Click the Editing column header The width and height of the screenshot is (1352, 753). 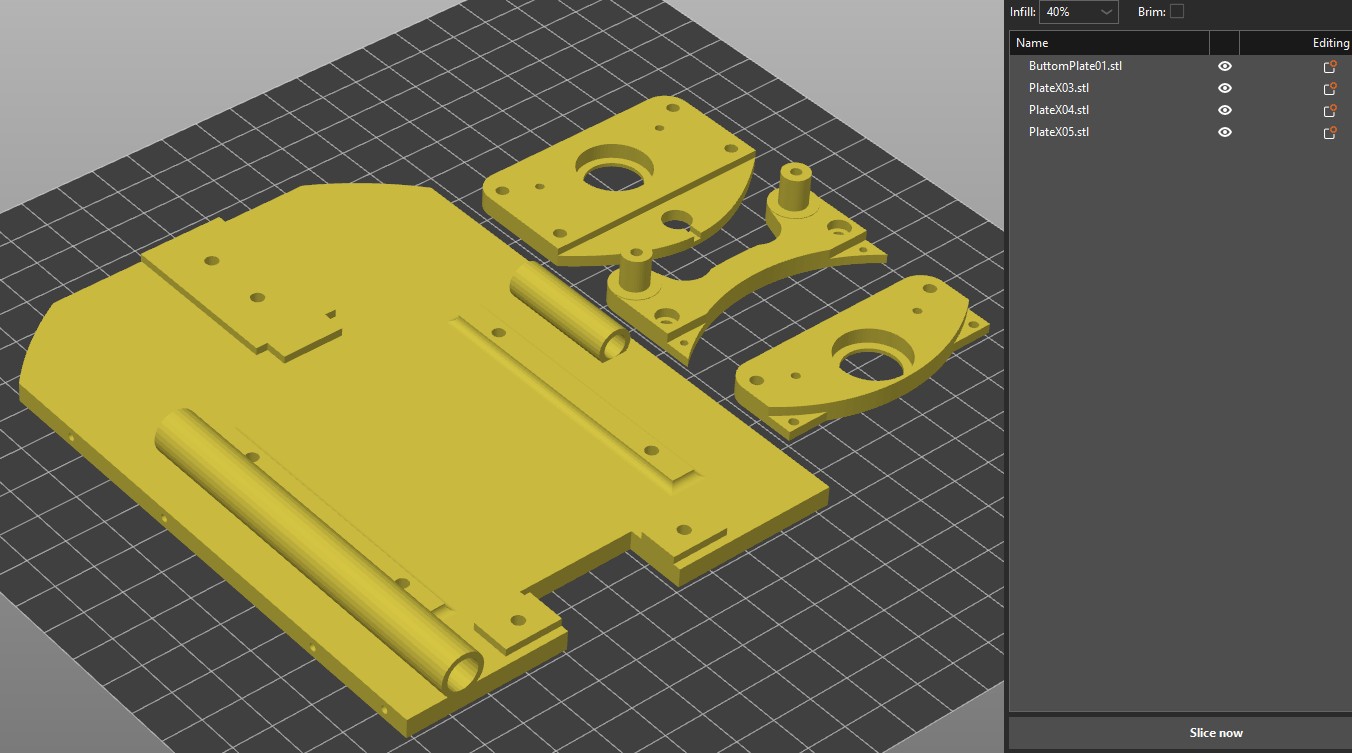click(1330, 43)
